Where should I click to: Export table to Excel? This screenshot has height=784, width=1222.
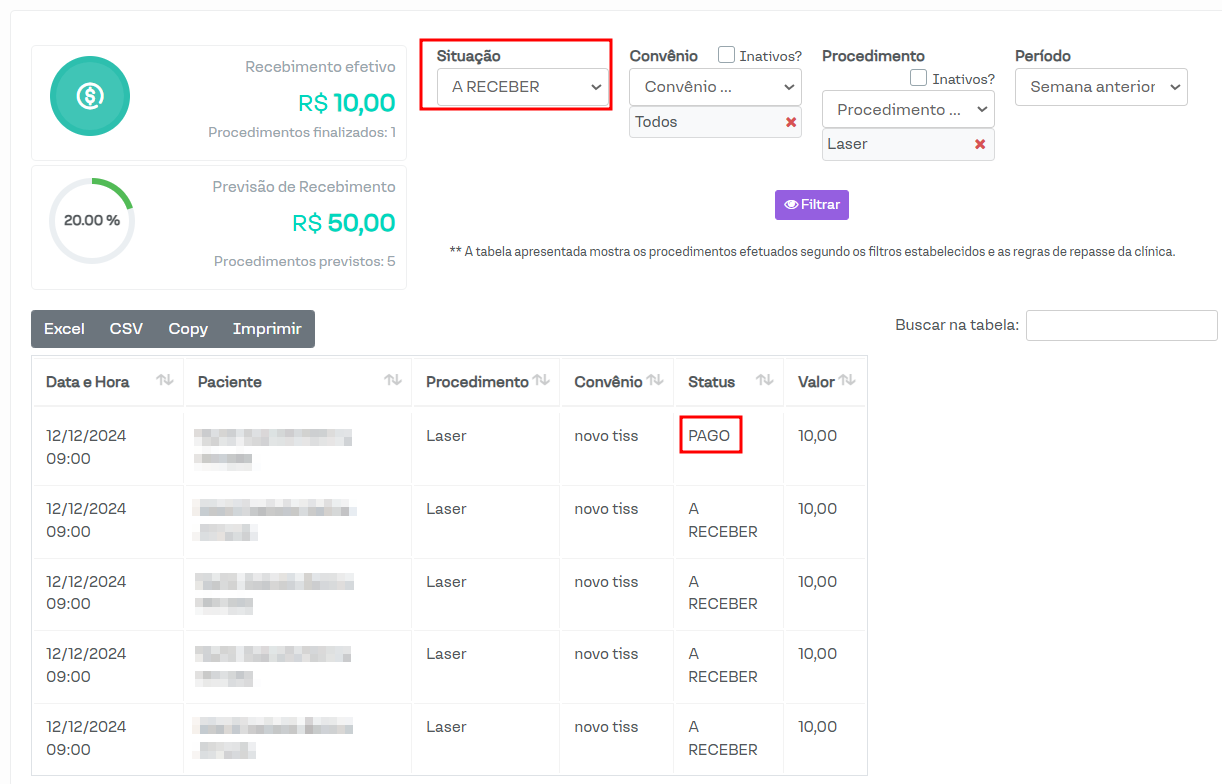click(64, 329)
